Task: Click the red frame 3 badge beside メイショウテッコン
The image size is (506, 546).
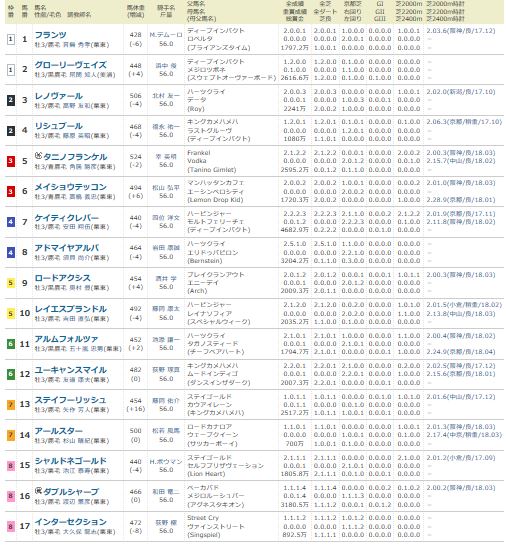Action: (x=11, y=191)
